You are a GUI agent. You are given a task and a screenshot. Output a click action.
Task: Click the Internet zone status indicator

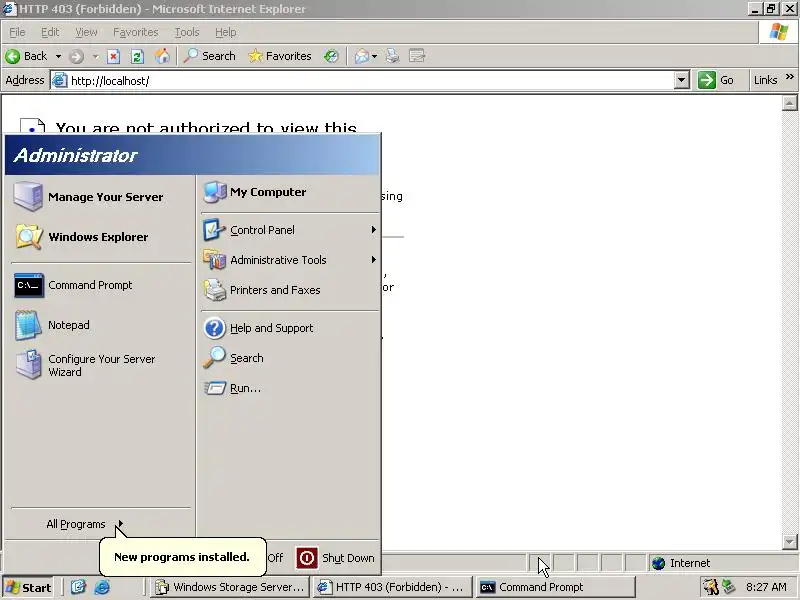coord(681,563)
